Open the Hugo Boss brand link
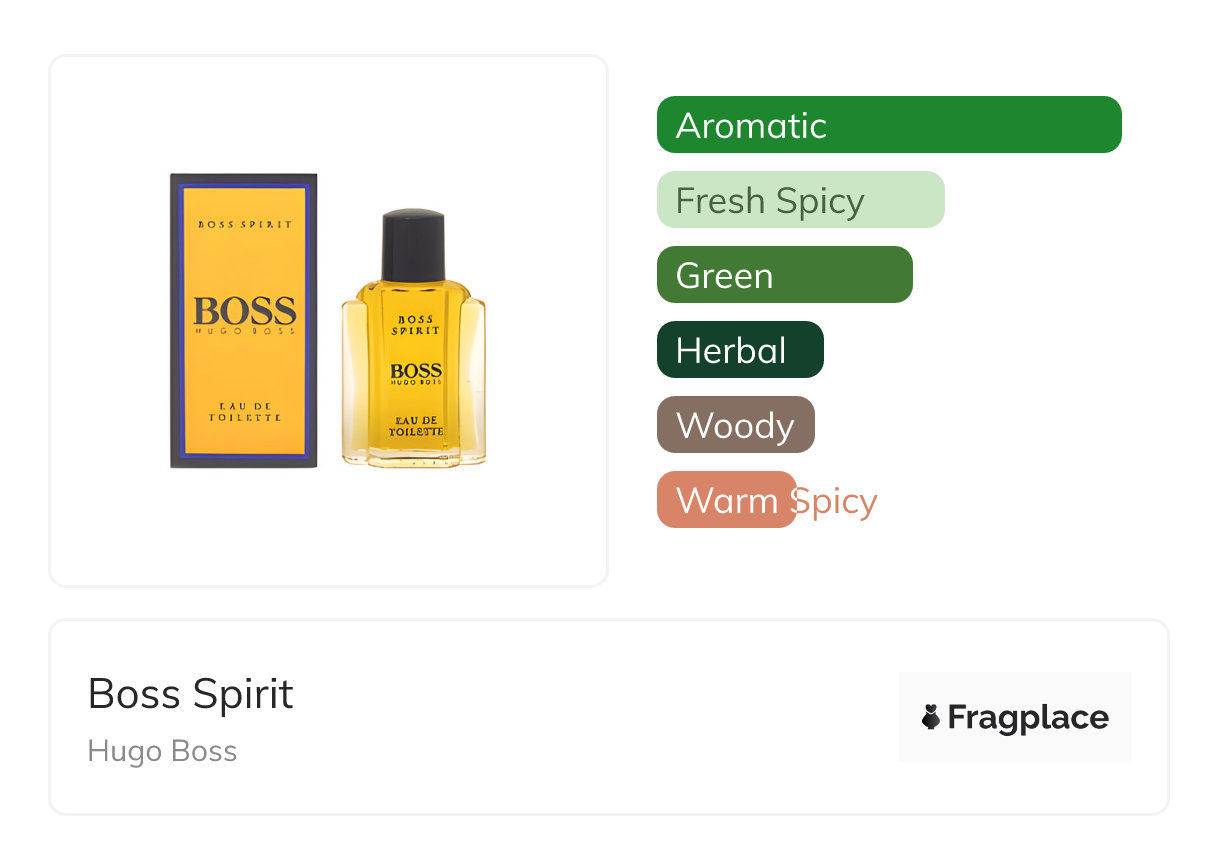Viewport: 1218px width, 864px height. click(162, 751)
